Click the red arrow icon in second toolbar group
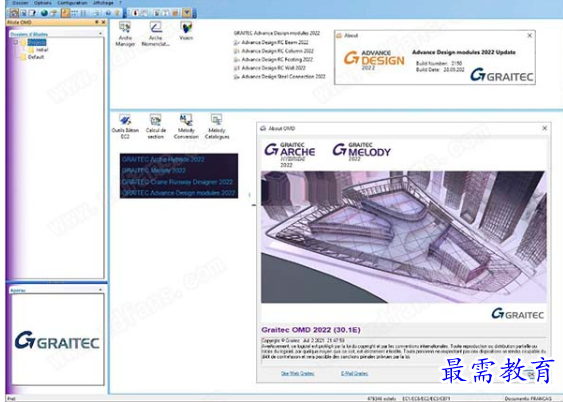 pyautogui.click(x=135, y=13)
